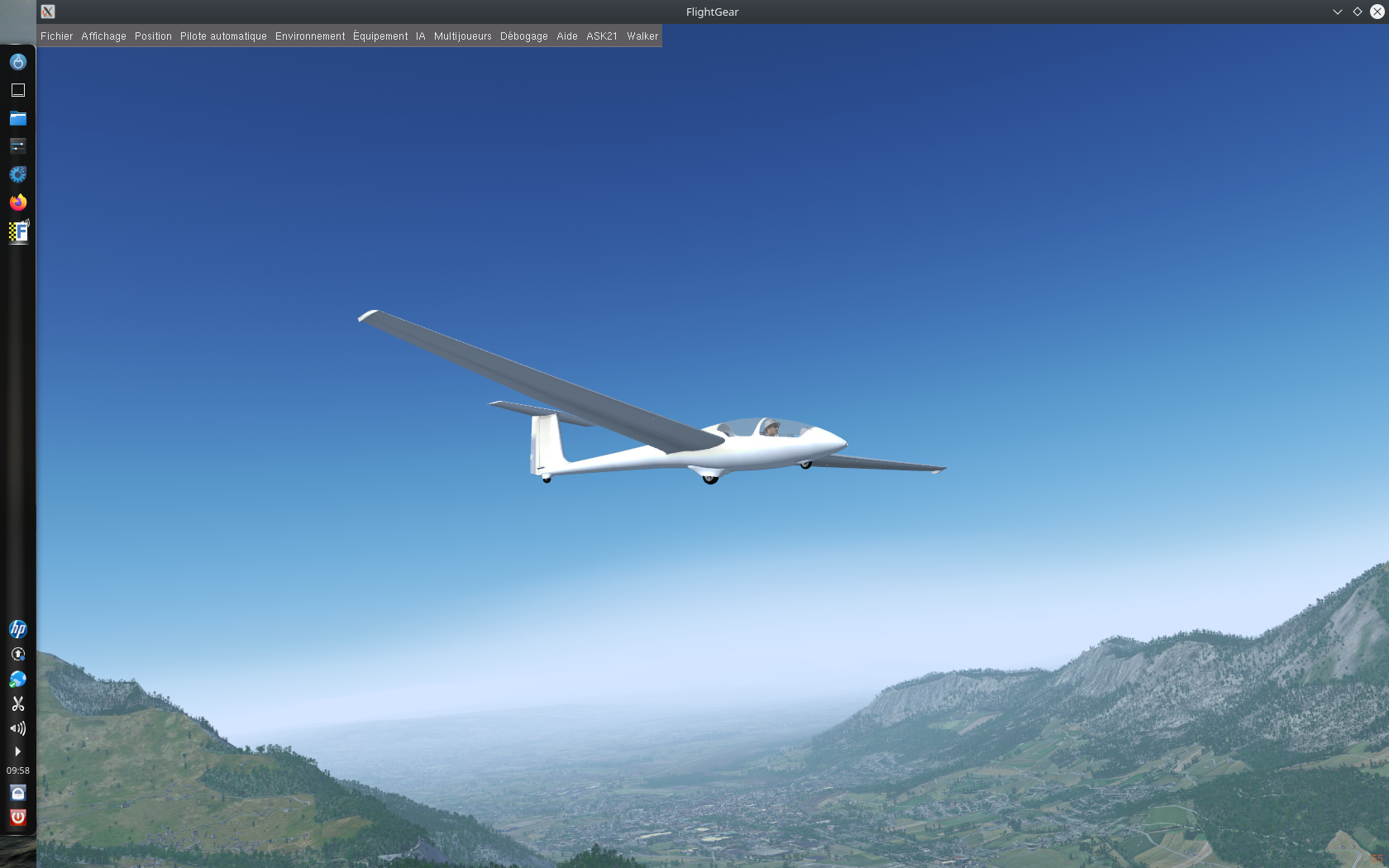Open the FlightGear window menu icon
The height and width of the screenshot is (868, 1389).
[x=48, y=12]
